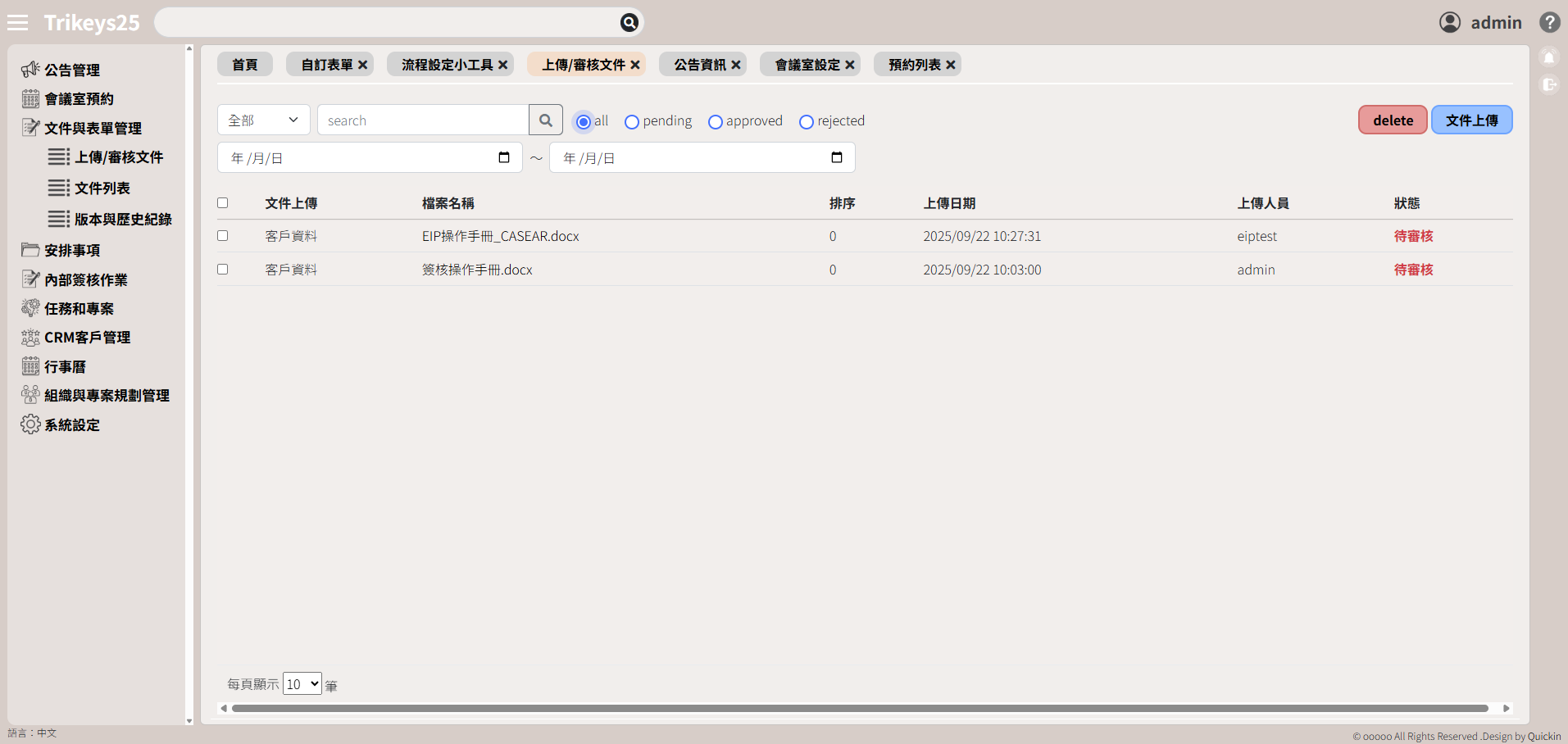This screenshot has height=744, width=1568.
Task: Select the pending radio button
Action: pyautogui.click(x=632, y=122)
